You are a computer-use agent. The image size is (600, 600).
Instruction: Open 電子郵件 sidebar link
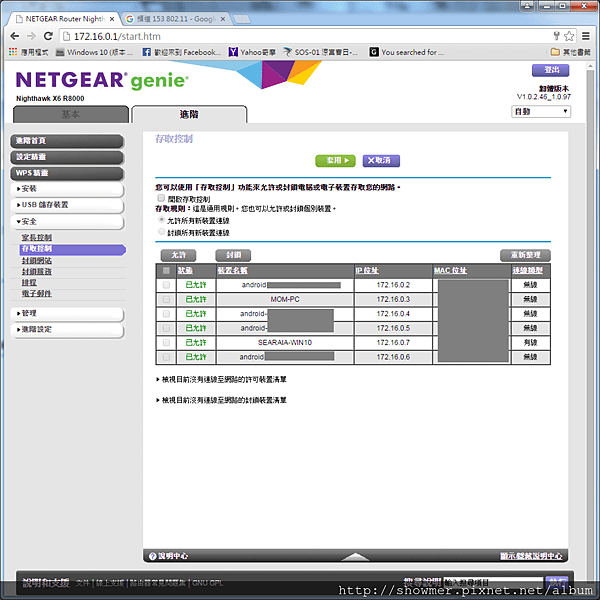(x=37, y=293)
